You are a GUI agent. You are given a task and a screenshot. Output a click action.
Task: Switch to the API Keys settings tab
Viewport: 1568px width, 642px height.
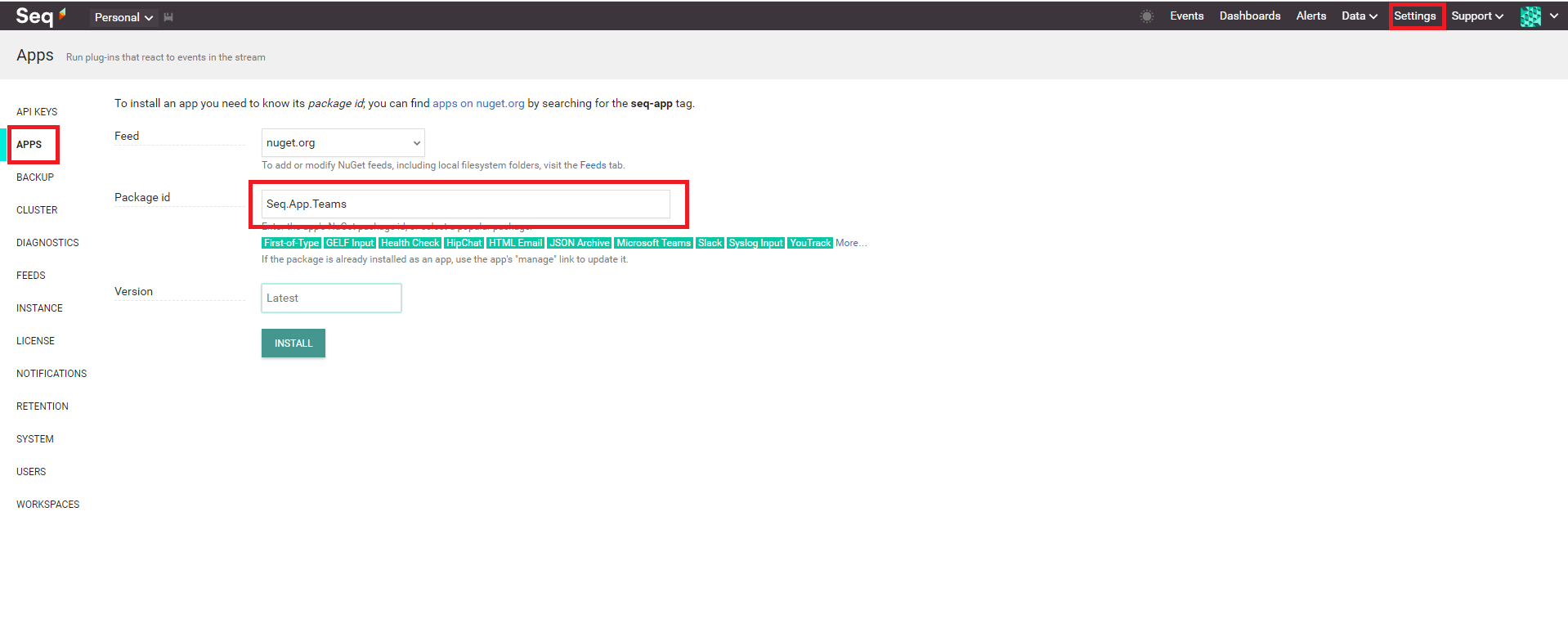(x=37, y=112)
